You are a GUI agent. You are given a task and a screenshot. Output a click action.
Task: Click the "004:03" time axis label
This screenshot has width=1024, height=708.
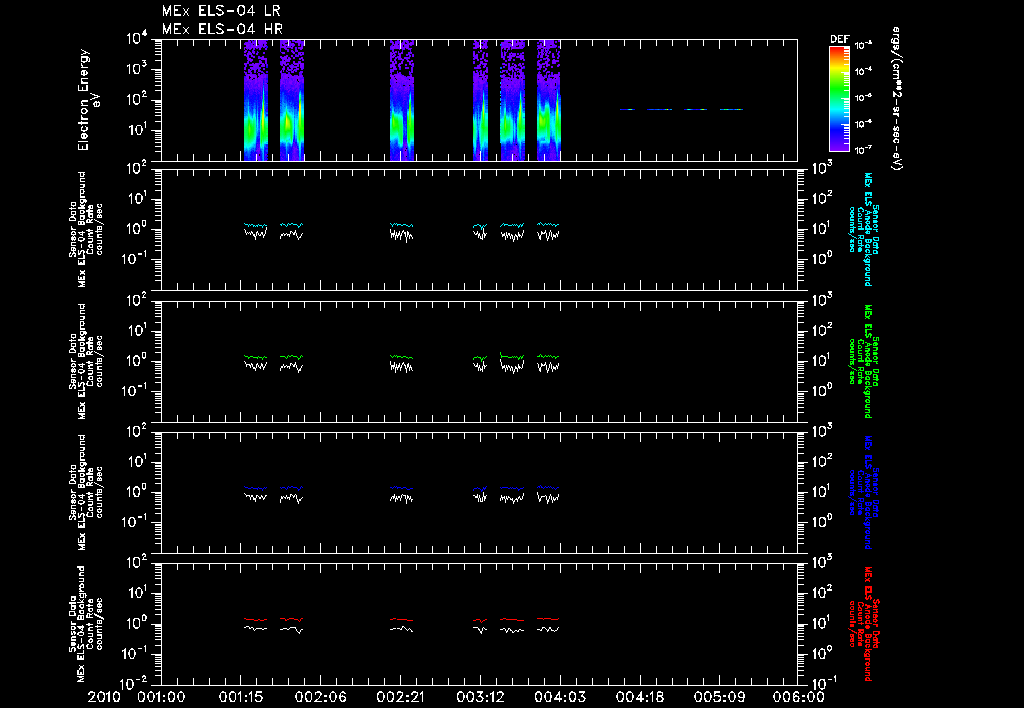coord(560,697)
